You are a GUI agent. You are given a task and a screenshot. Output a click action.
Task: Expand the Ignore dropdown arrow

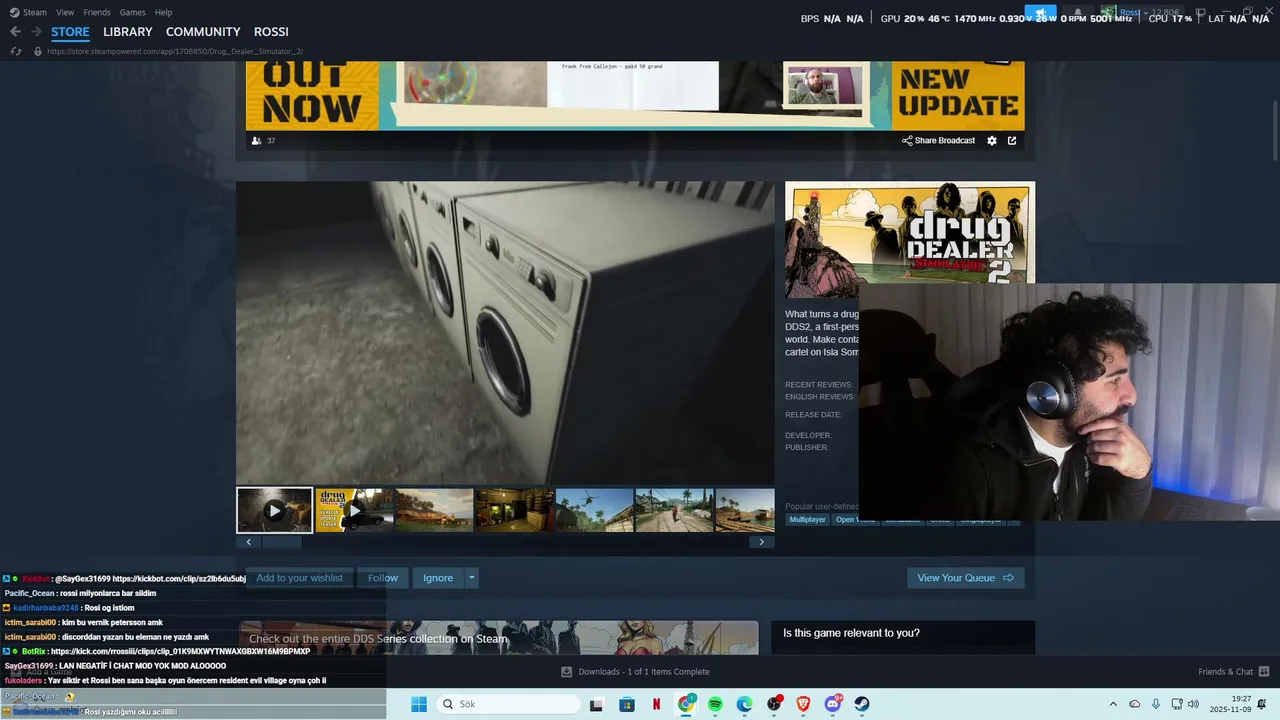click(x=471, y=578)
